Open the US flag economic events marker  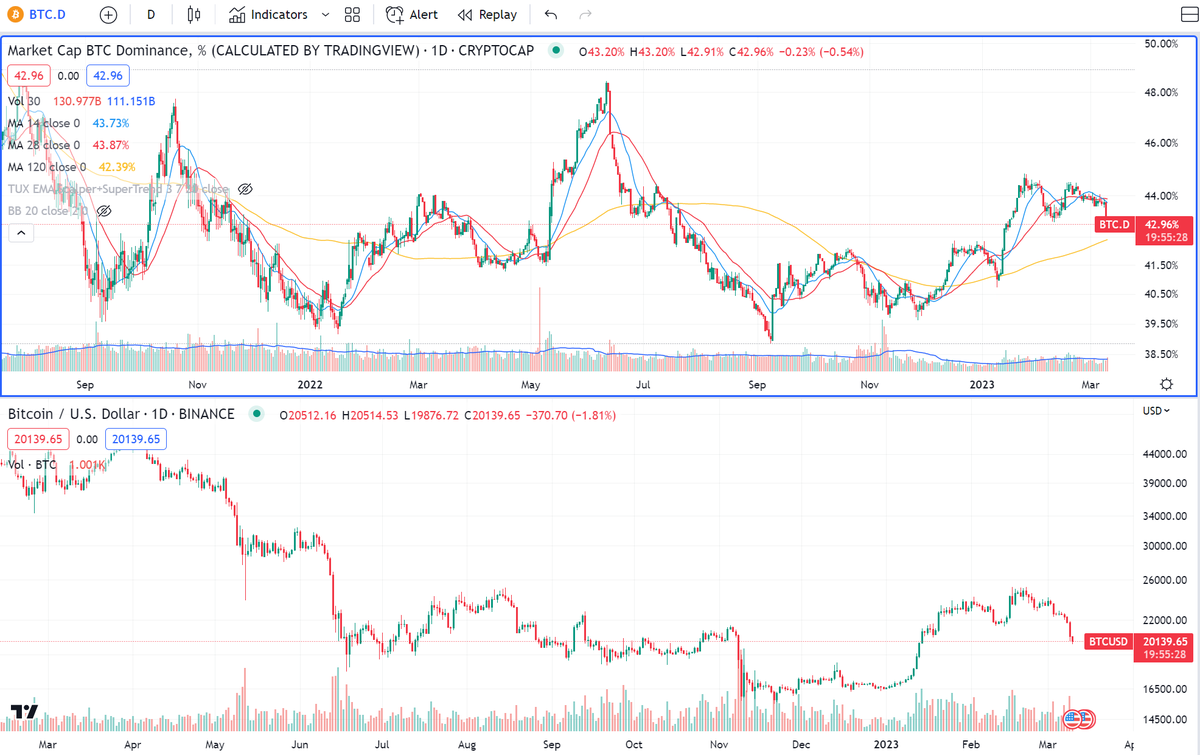coord(1073,718)
